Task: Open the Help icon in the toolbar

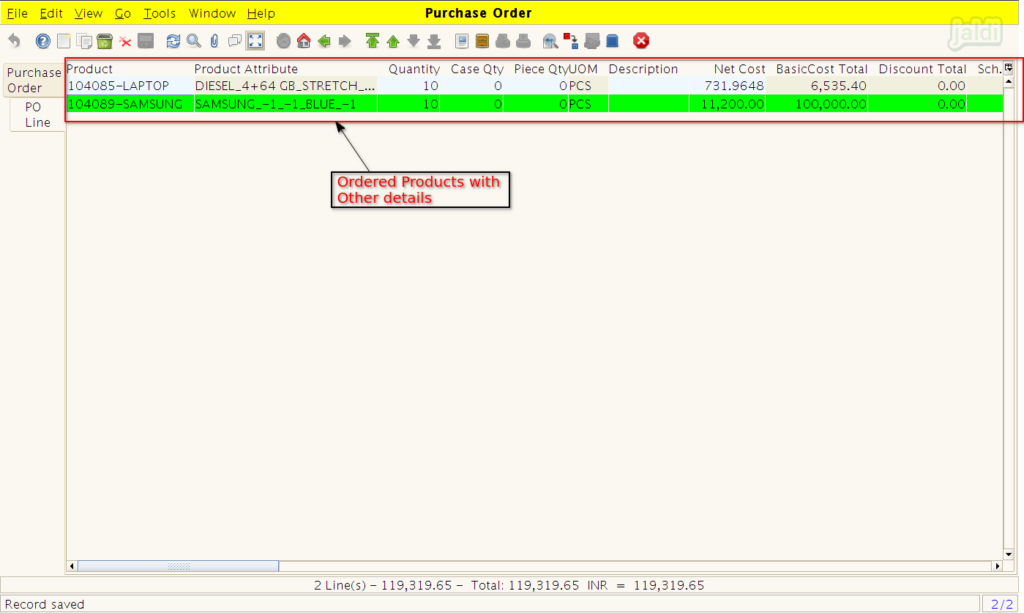Action: (x=42, y=41)
